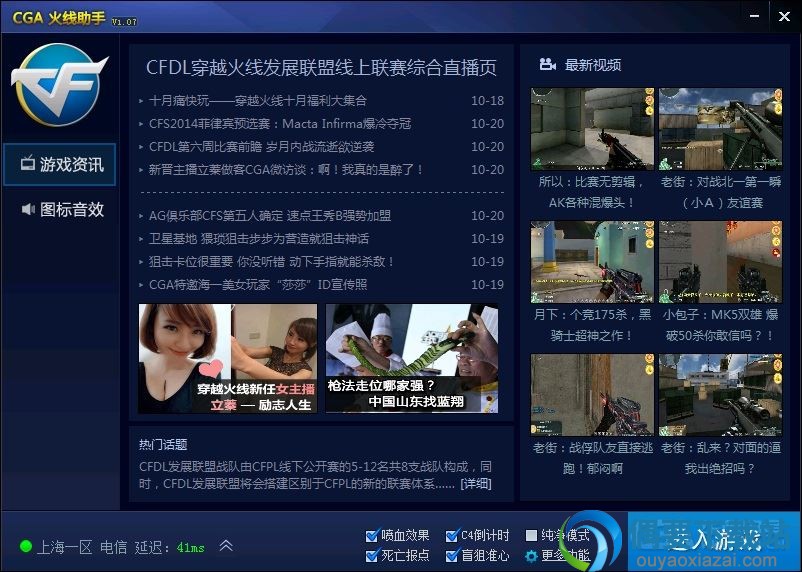802x572 pixels.
Task: Expand the server list with the double chevron
Action: tap(226, 545)
